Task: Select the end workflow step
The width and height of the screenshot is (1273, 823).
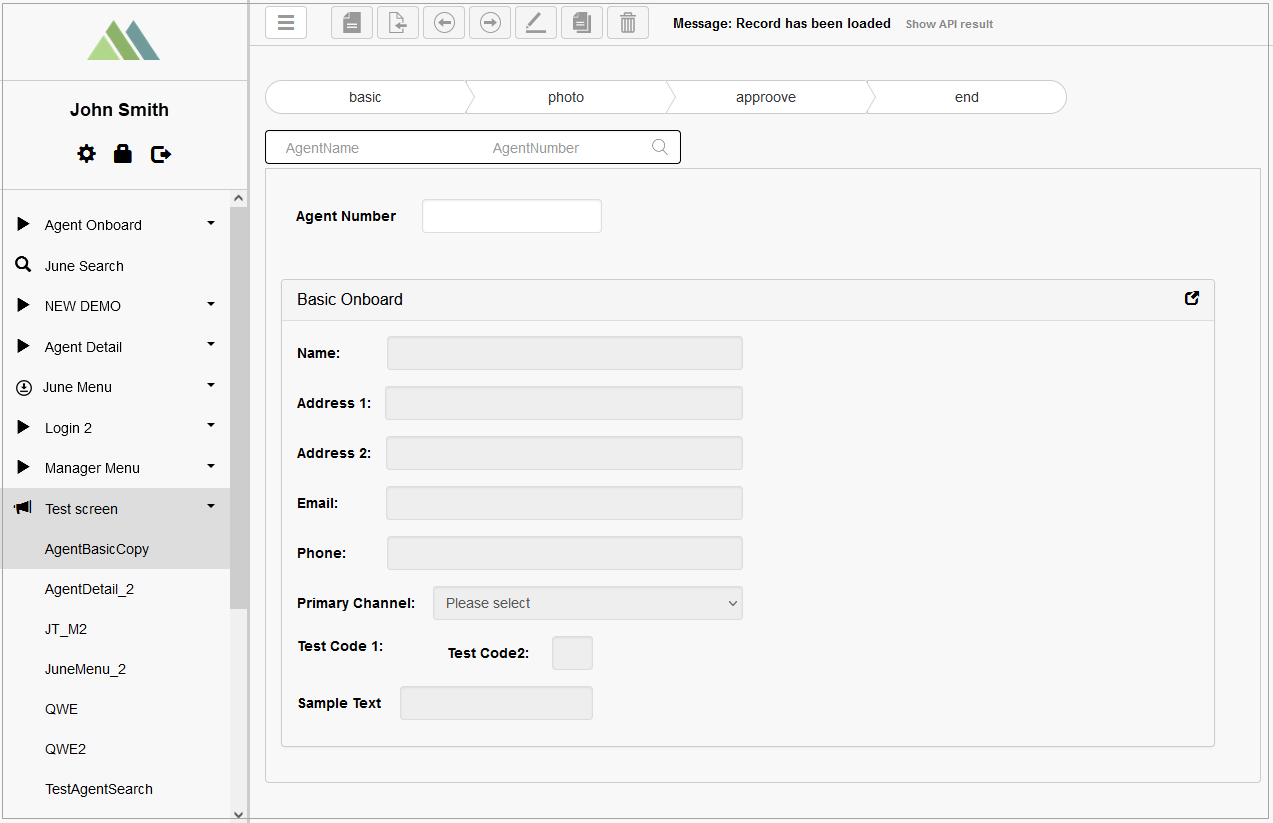Action: coord(967,97)
